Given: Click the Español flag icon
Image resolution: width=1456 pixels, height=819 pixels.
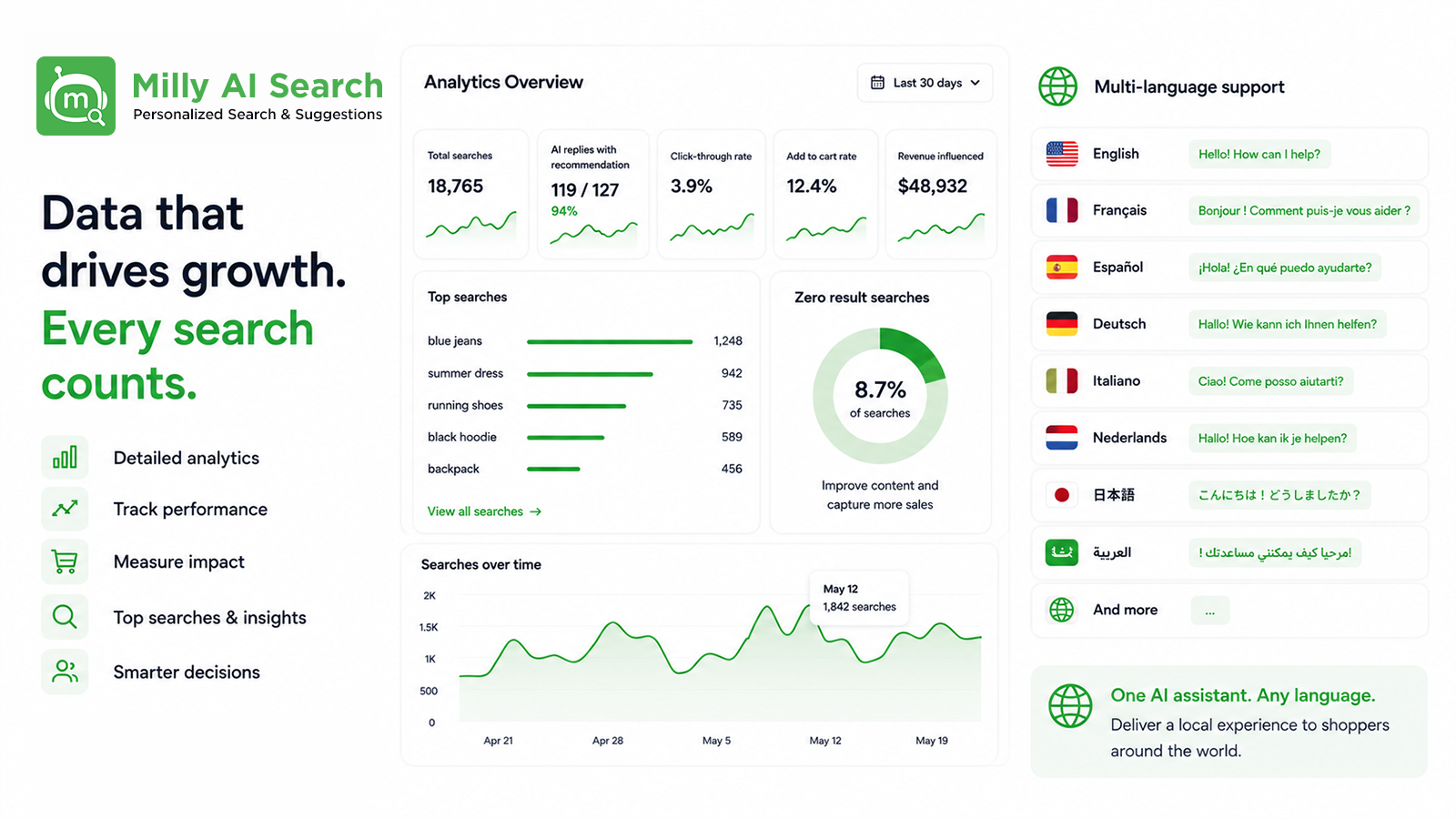Looking at the screenshot, I should coord(1062,267).
